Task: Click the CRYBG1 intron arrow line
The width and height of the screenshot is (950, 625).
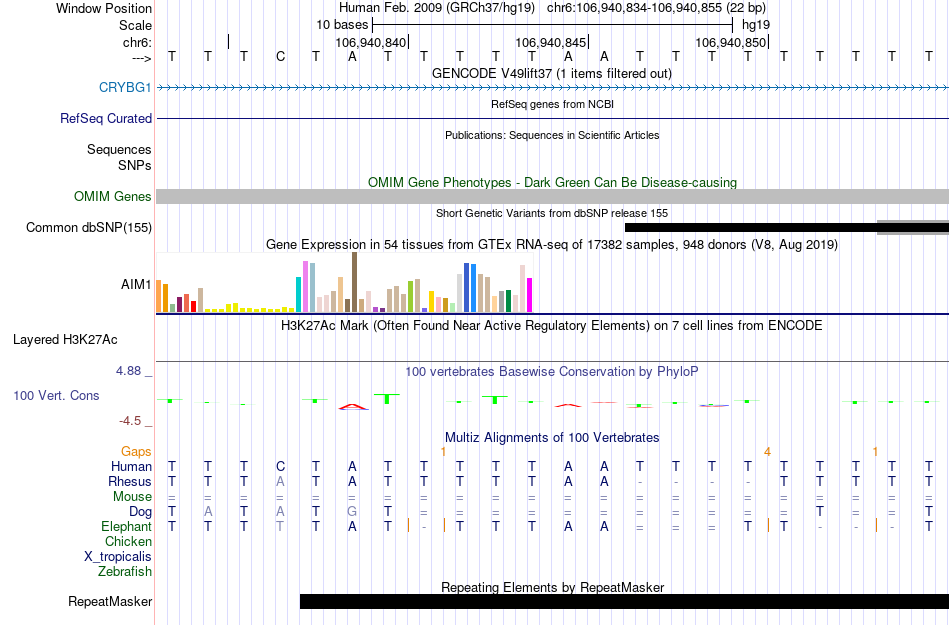Action: click(553, 88)
